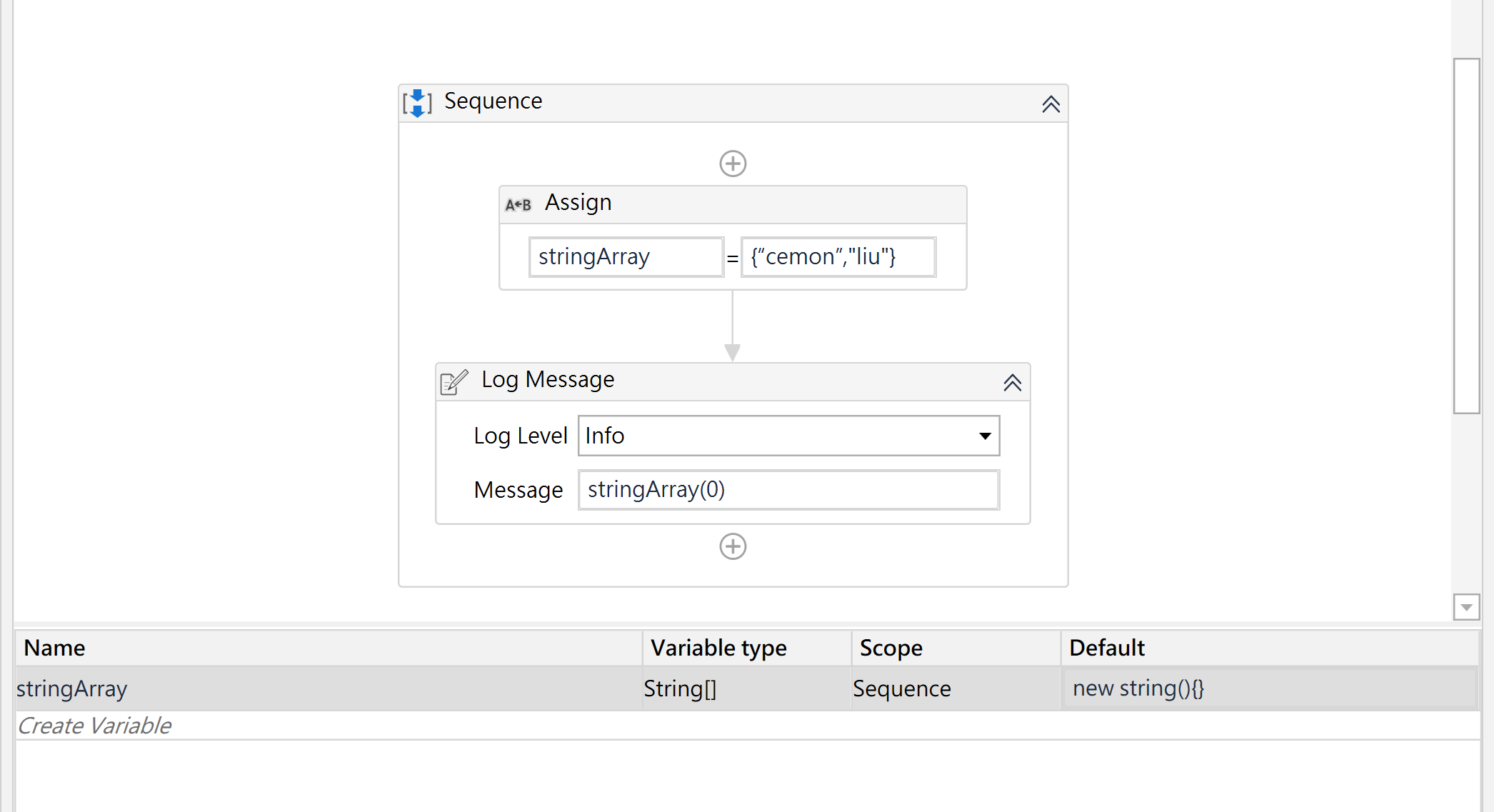Click the Message field with stringArray(0)
The width and height of the screenshot is (1494, 812).
coord(788,490)
